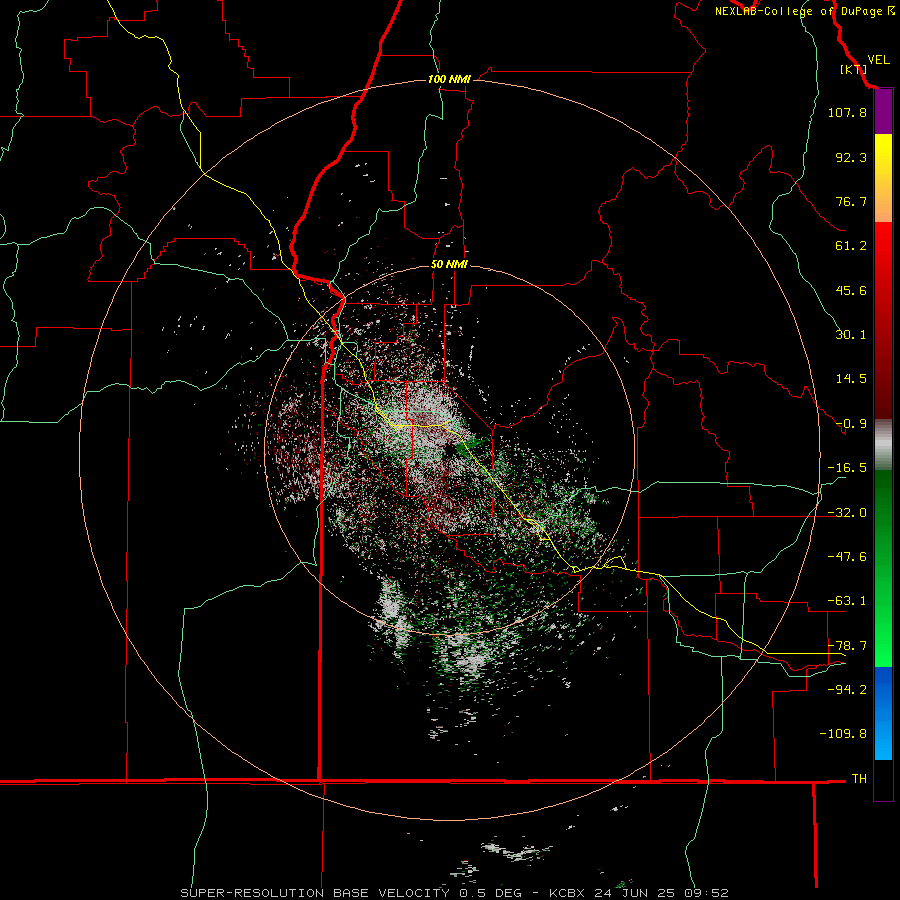Image resolution: width=900 pixels, height=900 pixels.
Task: Click the -63.1 legend value
Action: coord(847,601)
